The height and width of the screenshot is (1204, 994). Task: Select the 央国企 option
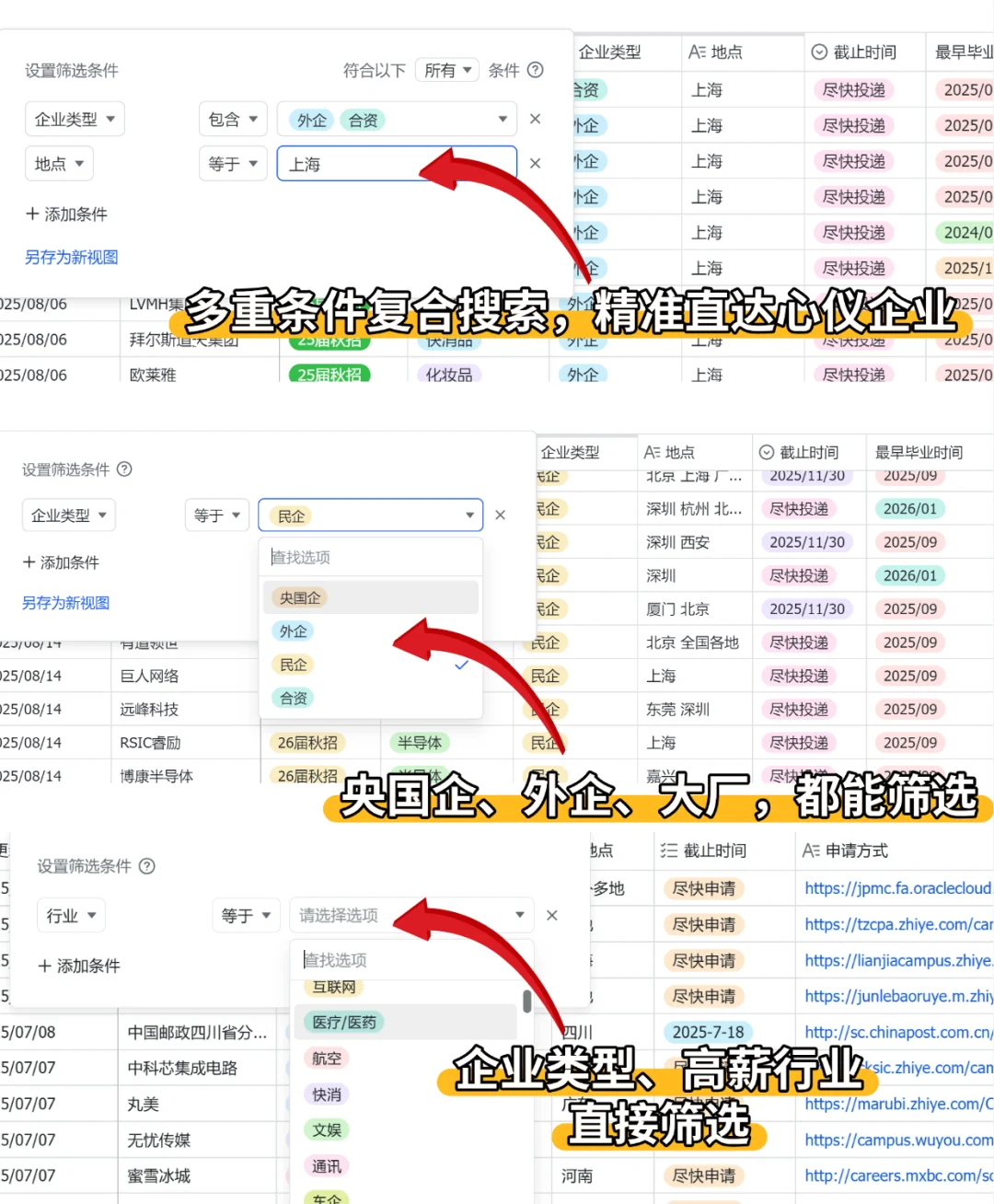pos(299,597)
